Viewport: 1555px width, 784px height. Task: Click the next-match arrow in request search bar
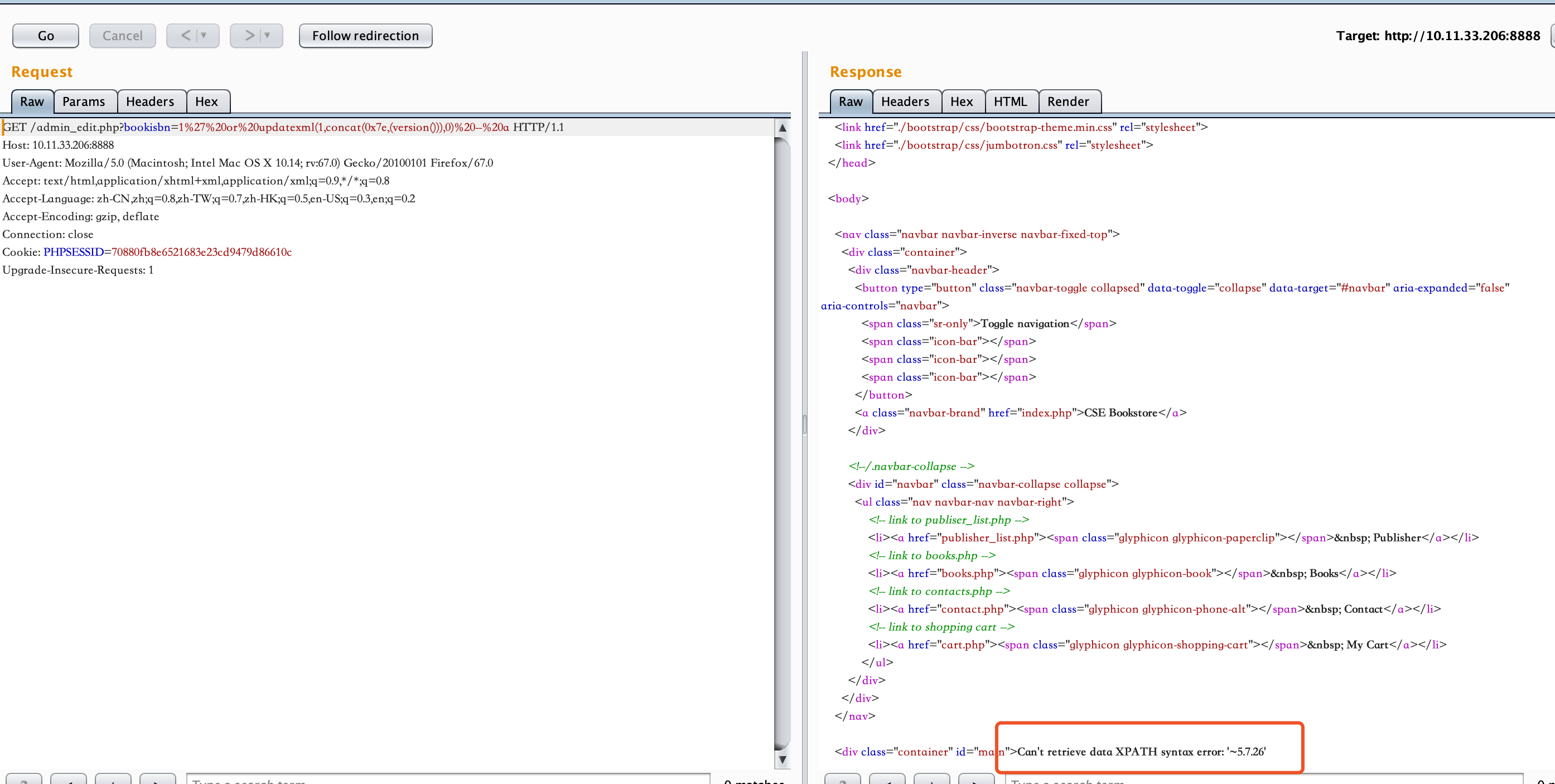157,781
